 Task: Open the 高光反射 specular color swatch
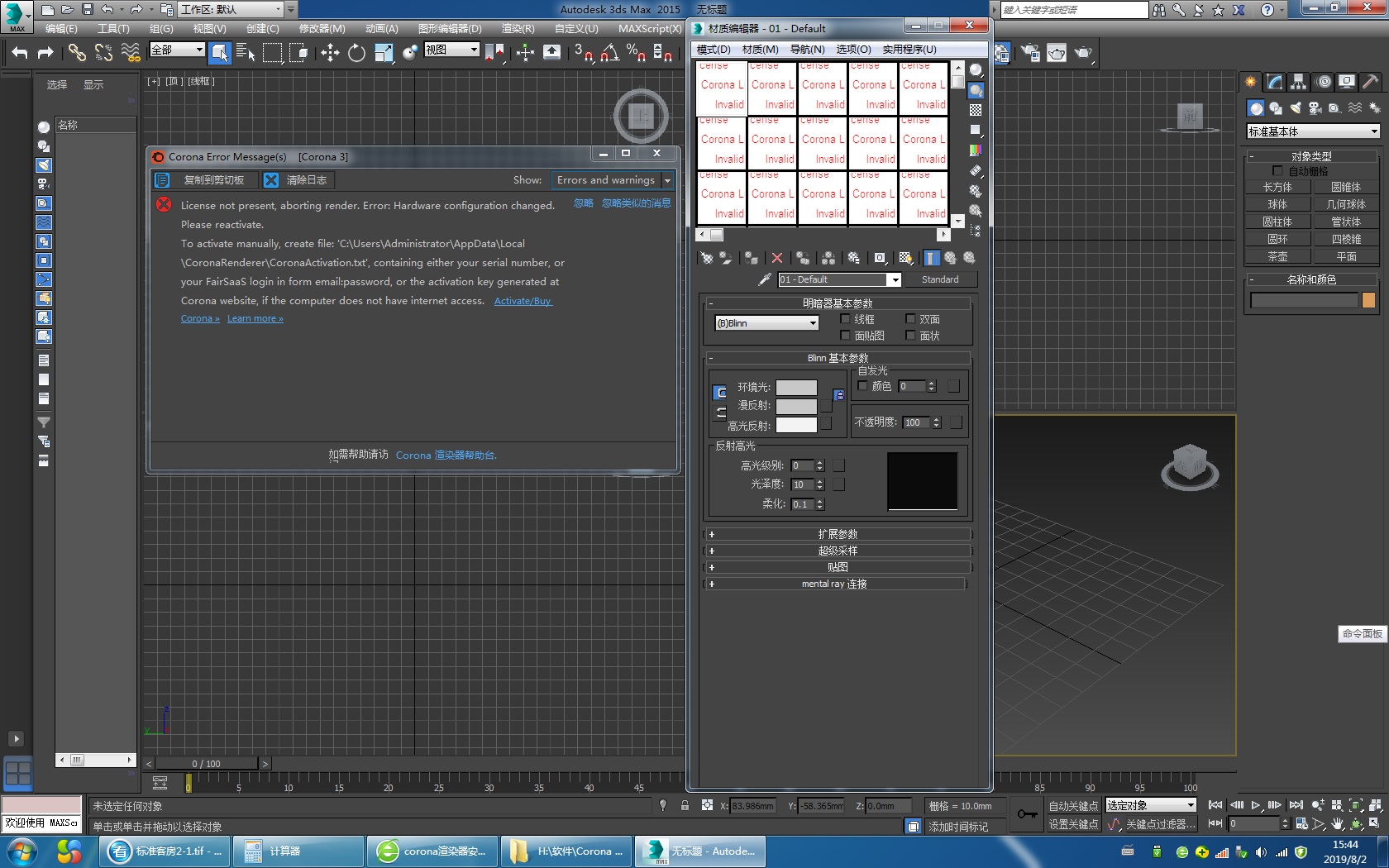coord(796,425)
